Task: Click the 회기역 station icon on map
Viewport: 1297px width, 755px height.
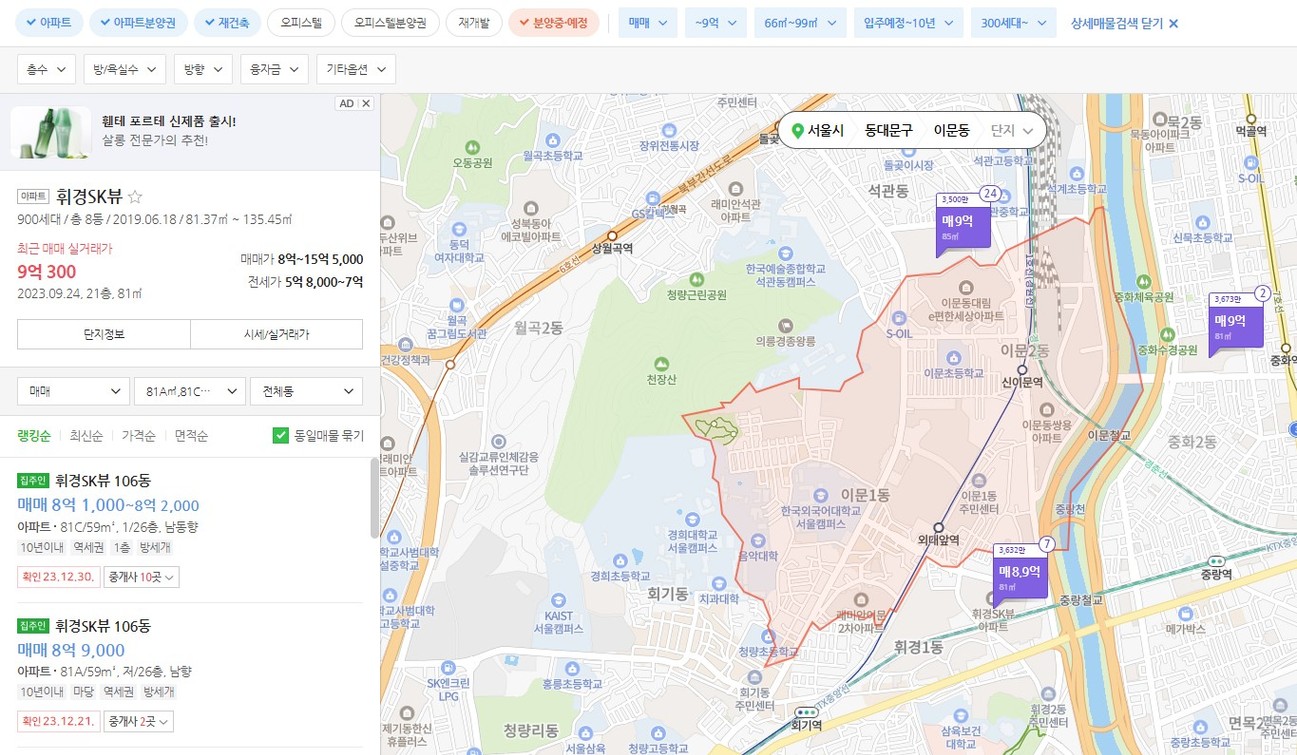Action: pos(806,713)
